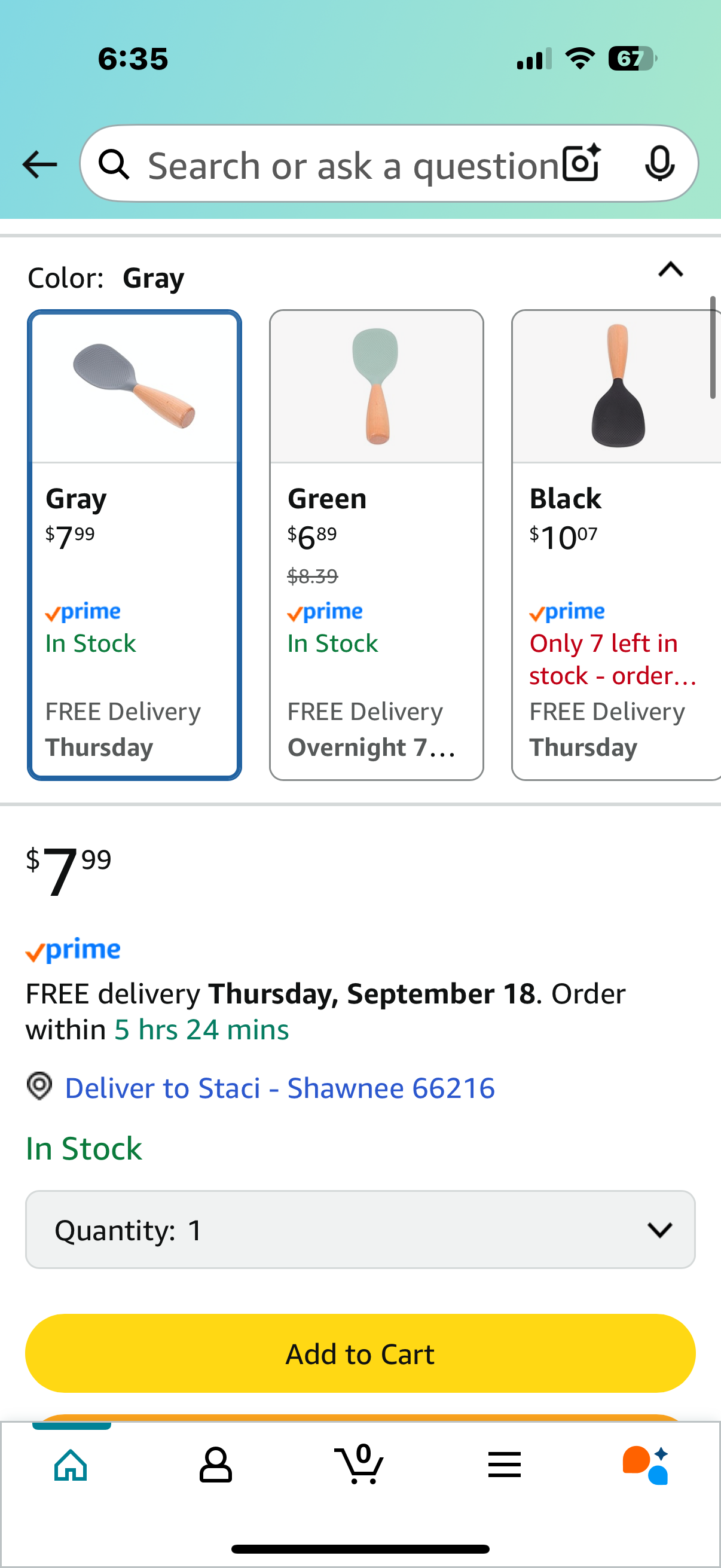Click Add to Cart button

(360, 1353)
